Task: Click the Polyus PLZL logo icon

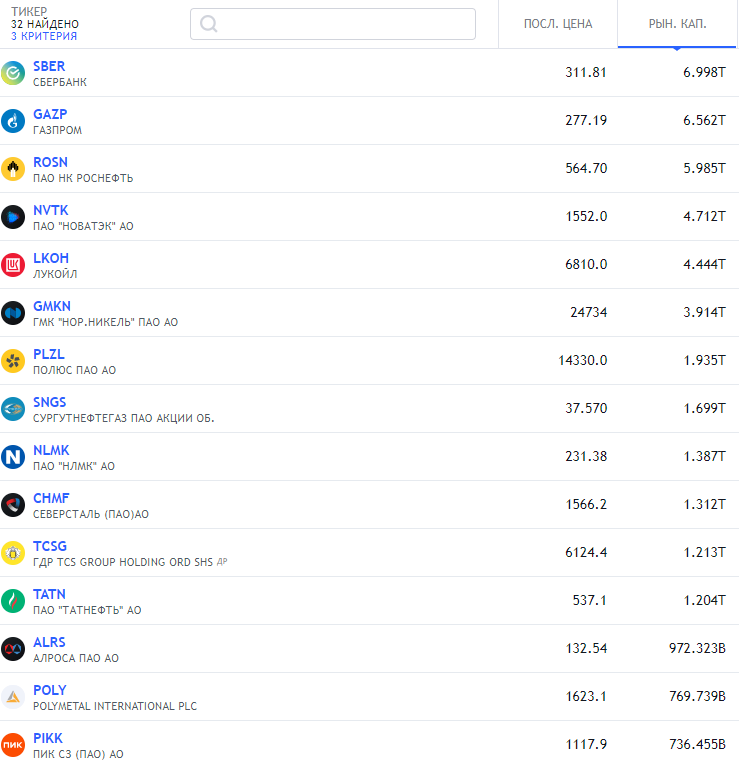Action: [13, 361]
